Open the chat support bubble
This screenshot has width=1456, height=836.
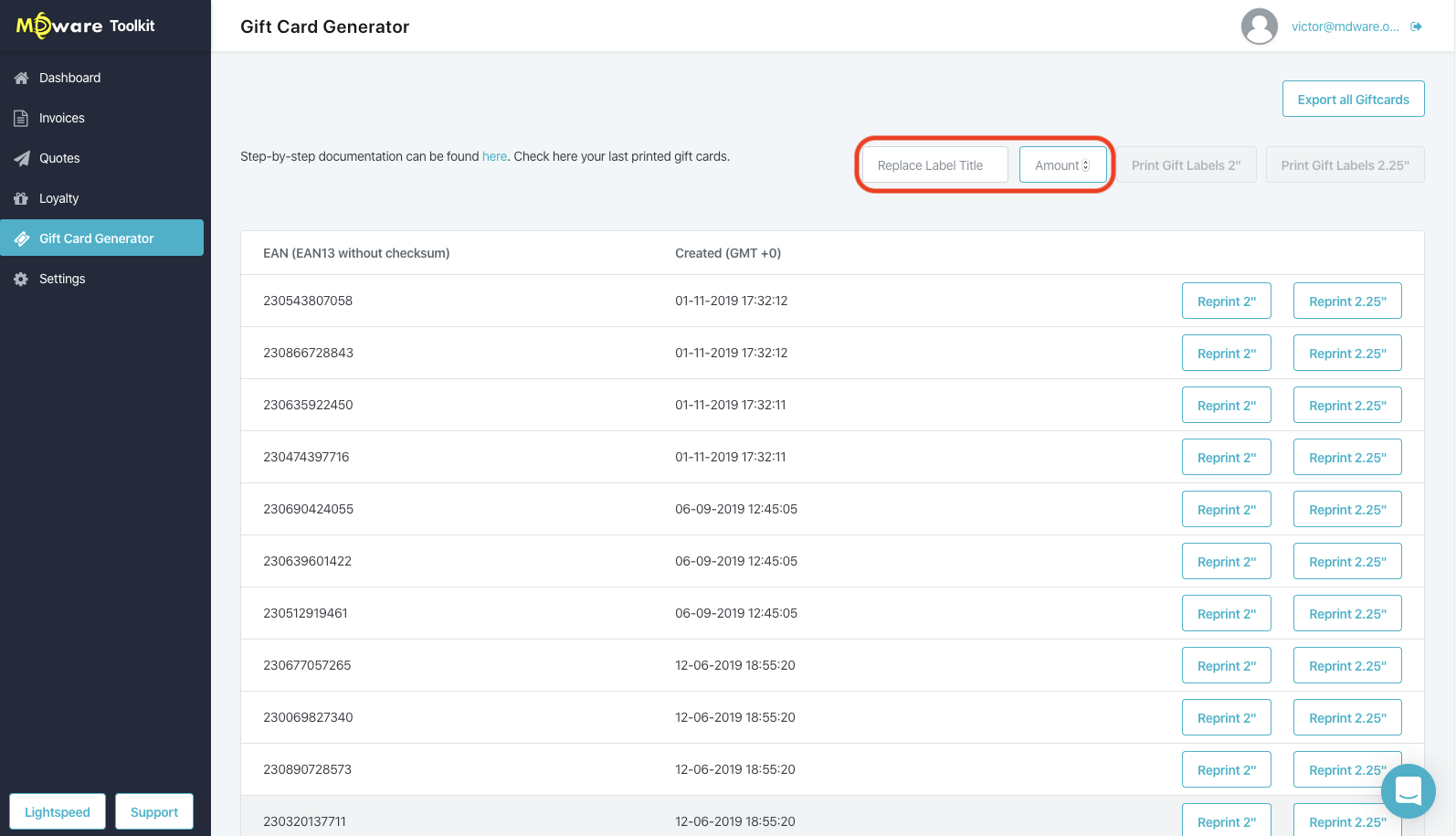(1409, 791)
